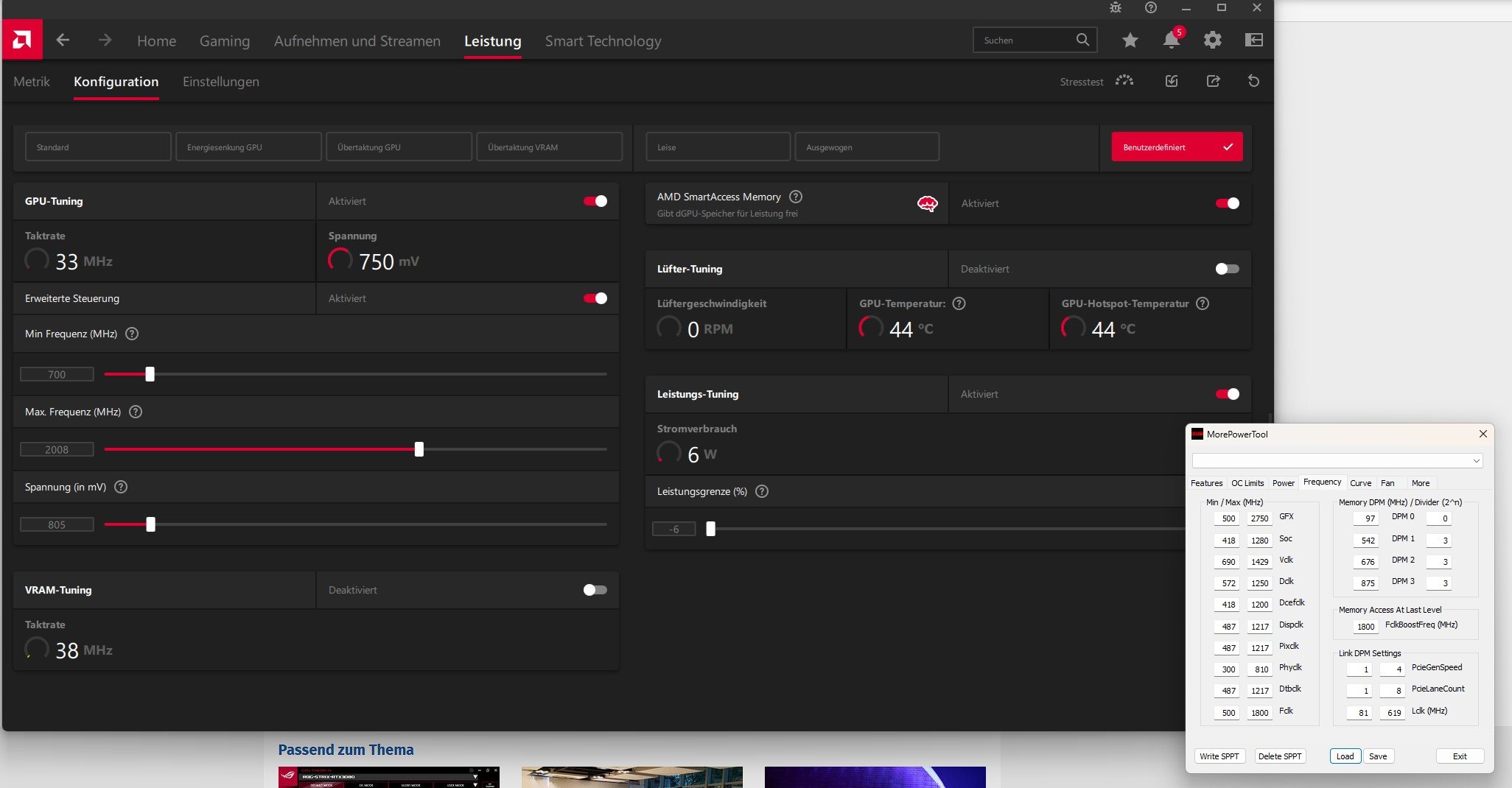The height and width of the screenshot is (788, 1512).
Task: Open MorePowerTool Features tab
Action: [x=1207, y=483]
